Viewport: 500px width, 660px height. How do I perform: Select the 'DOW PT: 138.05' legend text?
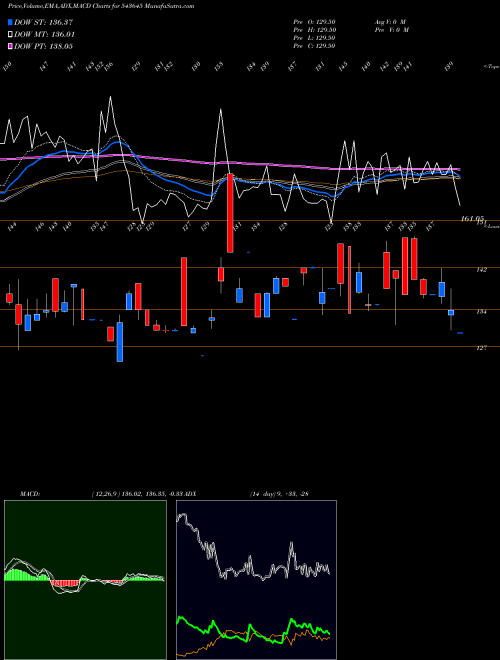(x=43, y=46)
